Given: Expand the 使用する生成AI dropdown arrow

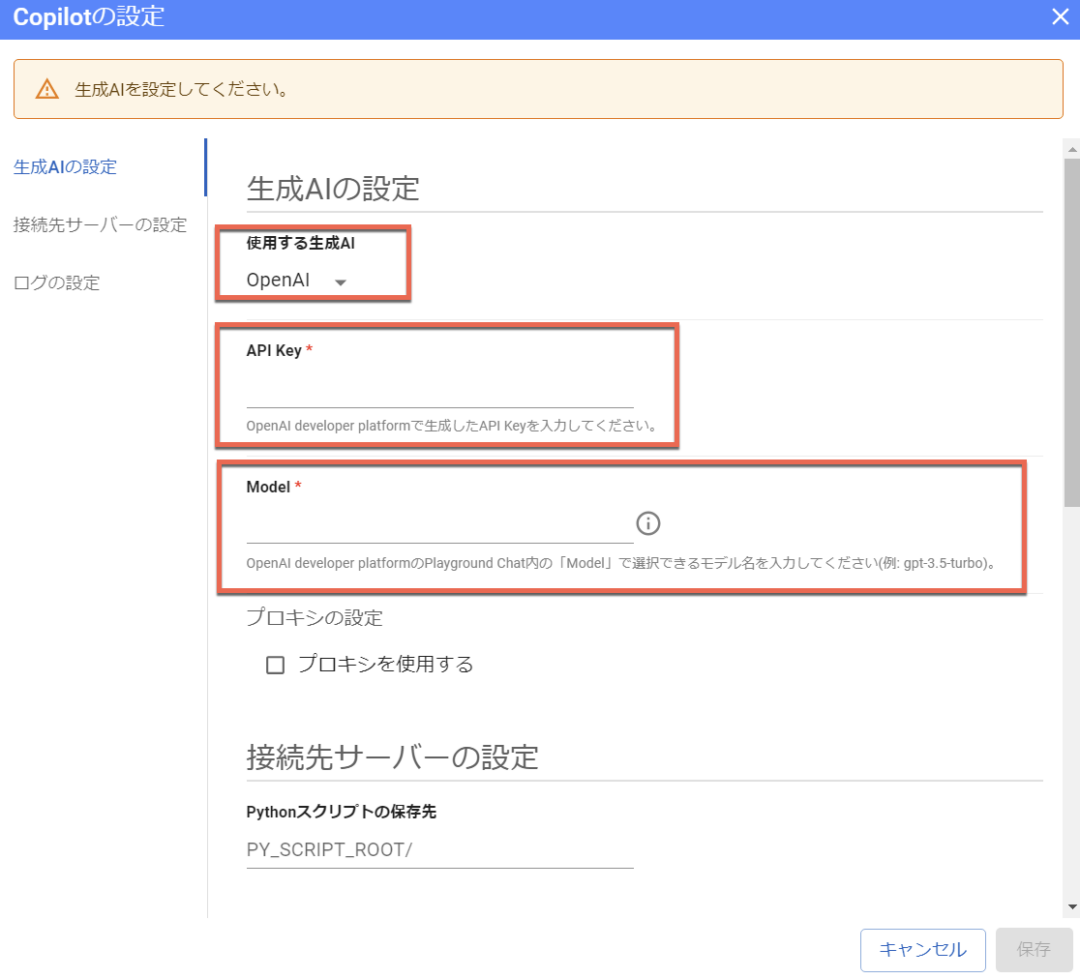Looking at the screenshot, I should pos(340,283).
